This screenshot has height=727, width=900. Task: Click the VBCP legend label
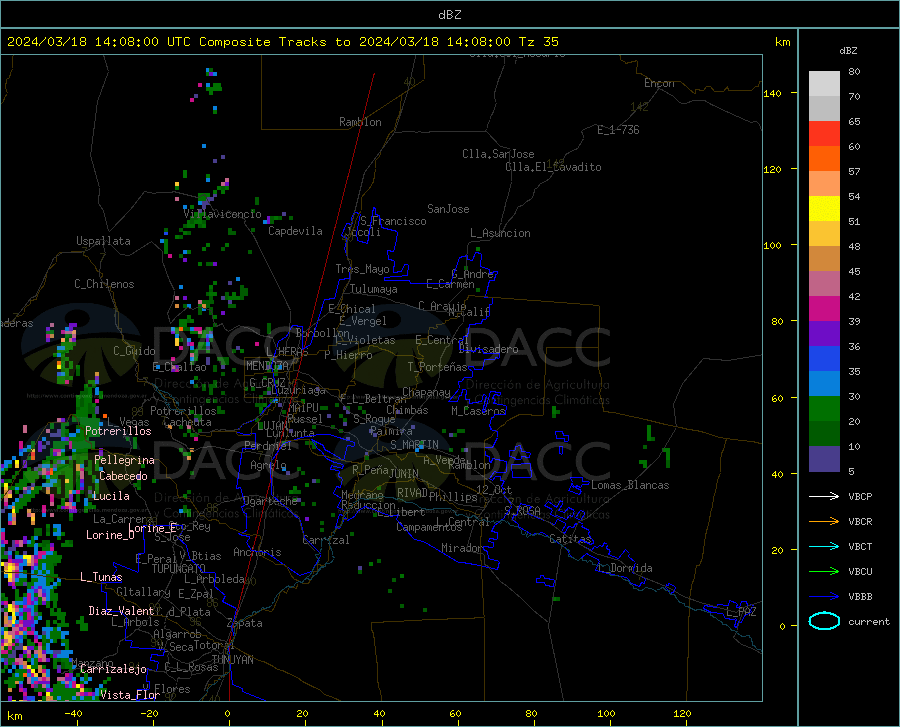860,496
